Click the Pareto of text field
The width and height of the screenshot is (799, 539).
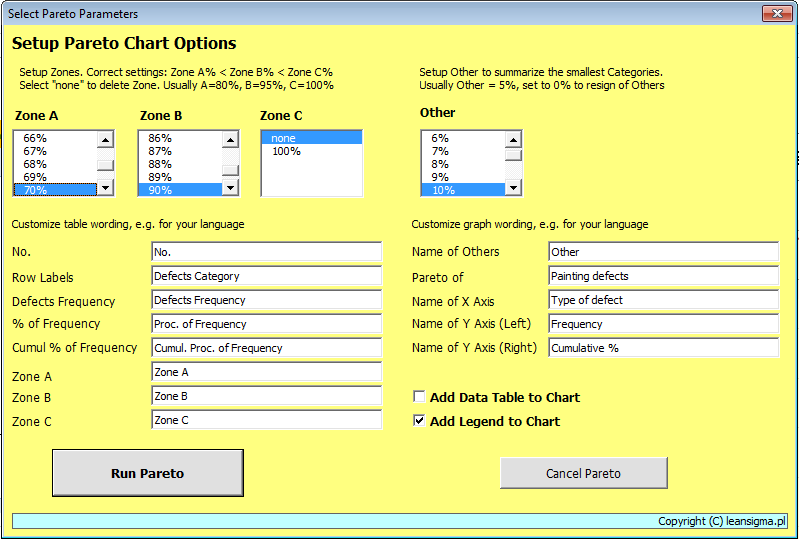[663, 276]
